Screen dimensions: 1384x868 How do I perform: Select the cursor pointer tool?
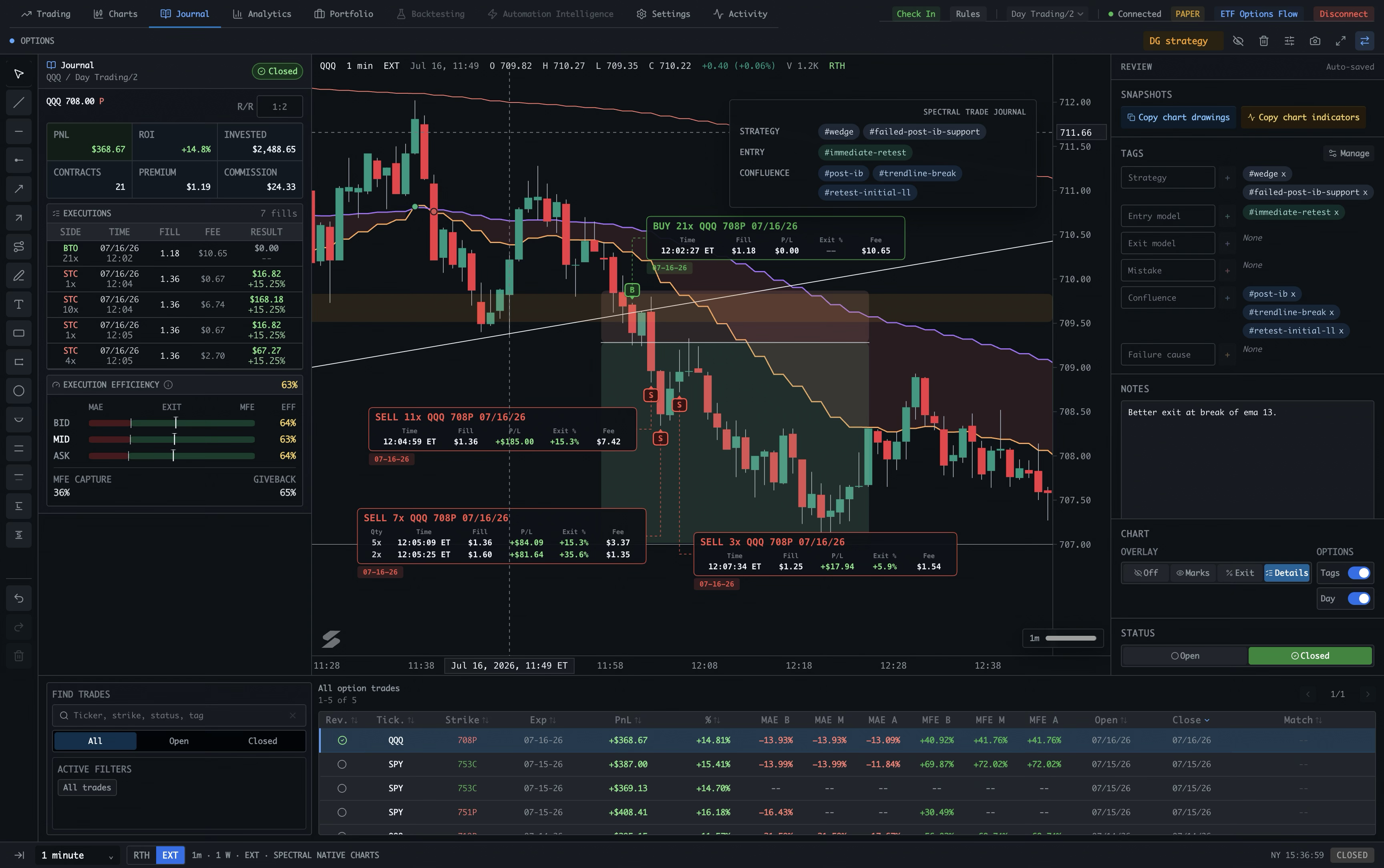click(18, 74)
